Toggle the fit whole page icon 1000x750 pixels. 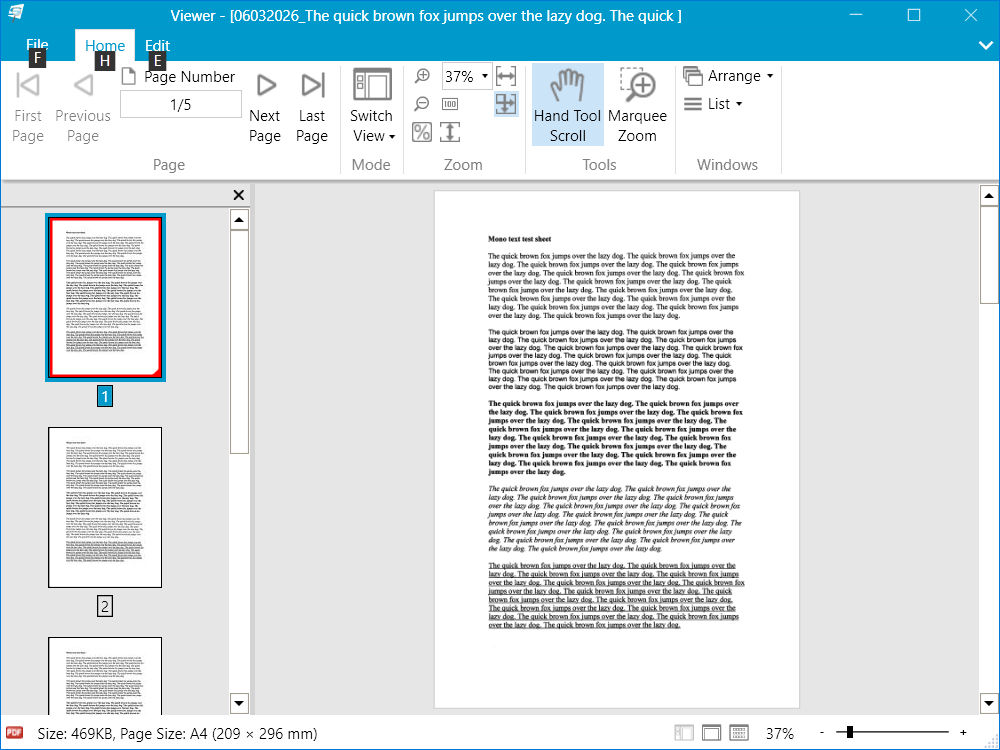506,104
